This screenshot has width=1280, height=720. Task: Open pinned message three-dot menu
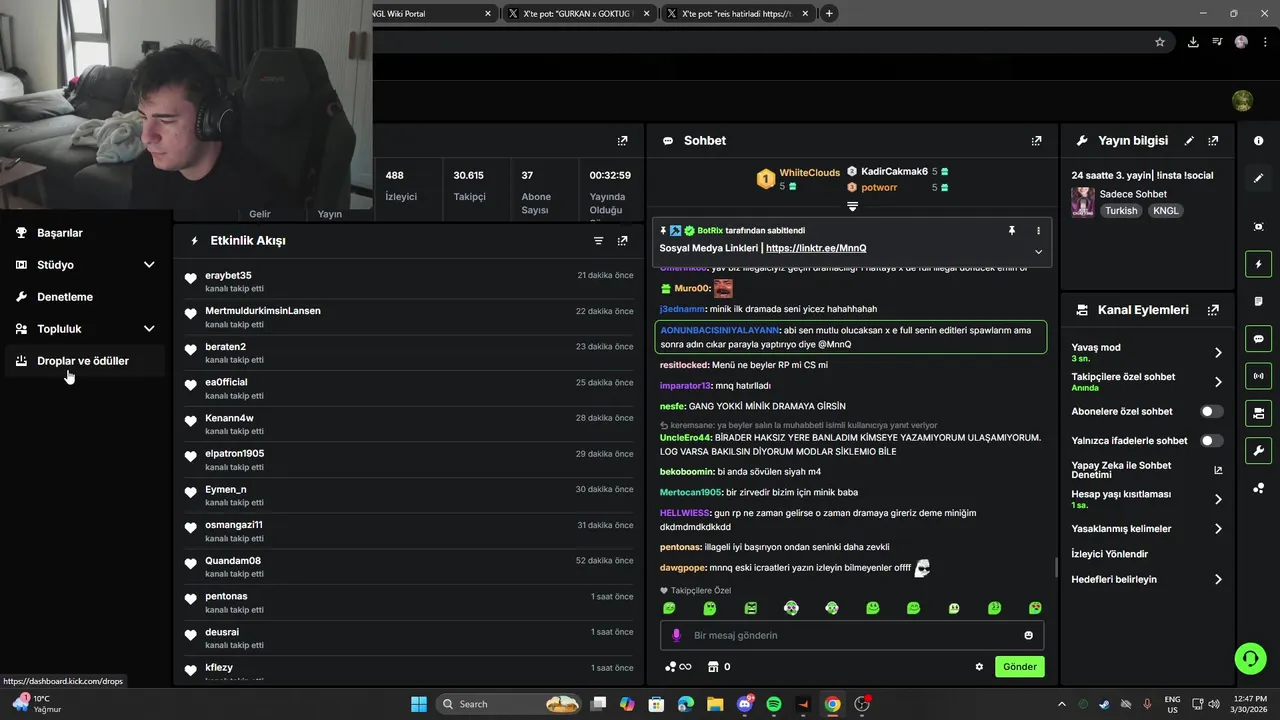coord(1038,231)
